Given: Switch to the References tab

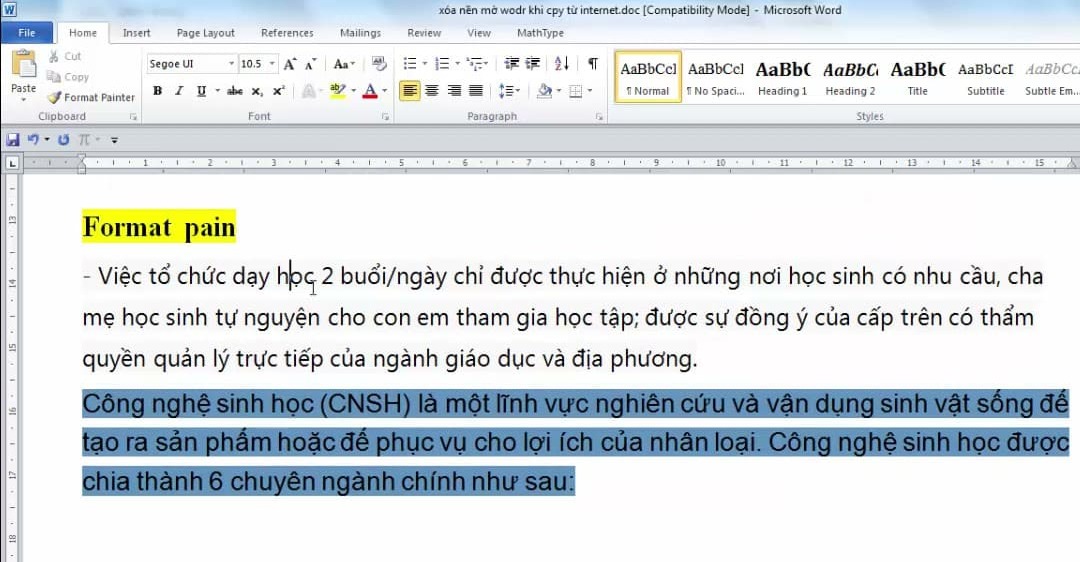Looking at the screenshot, I should (x=287, y=33).
